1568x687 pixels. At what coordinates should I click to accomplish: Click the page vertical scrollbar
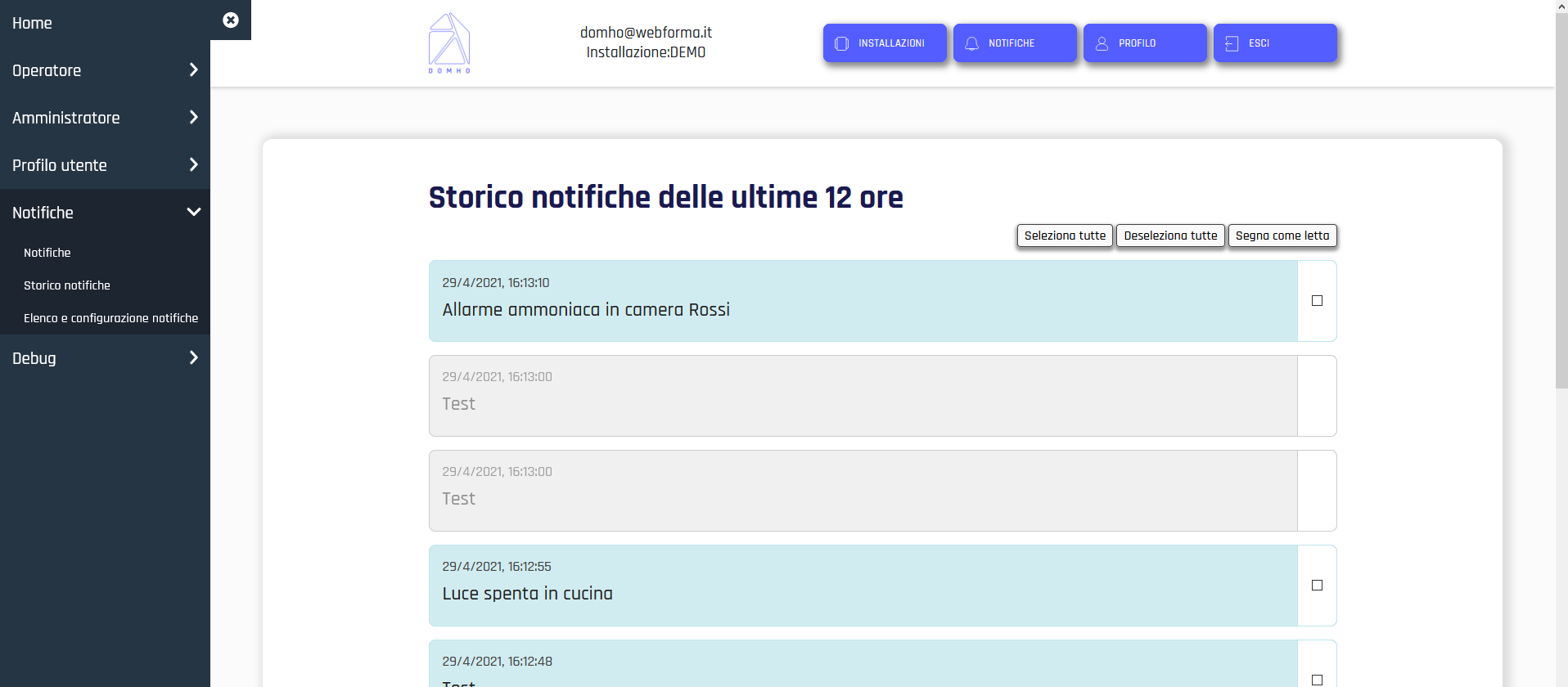(x=1561, y=196)
